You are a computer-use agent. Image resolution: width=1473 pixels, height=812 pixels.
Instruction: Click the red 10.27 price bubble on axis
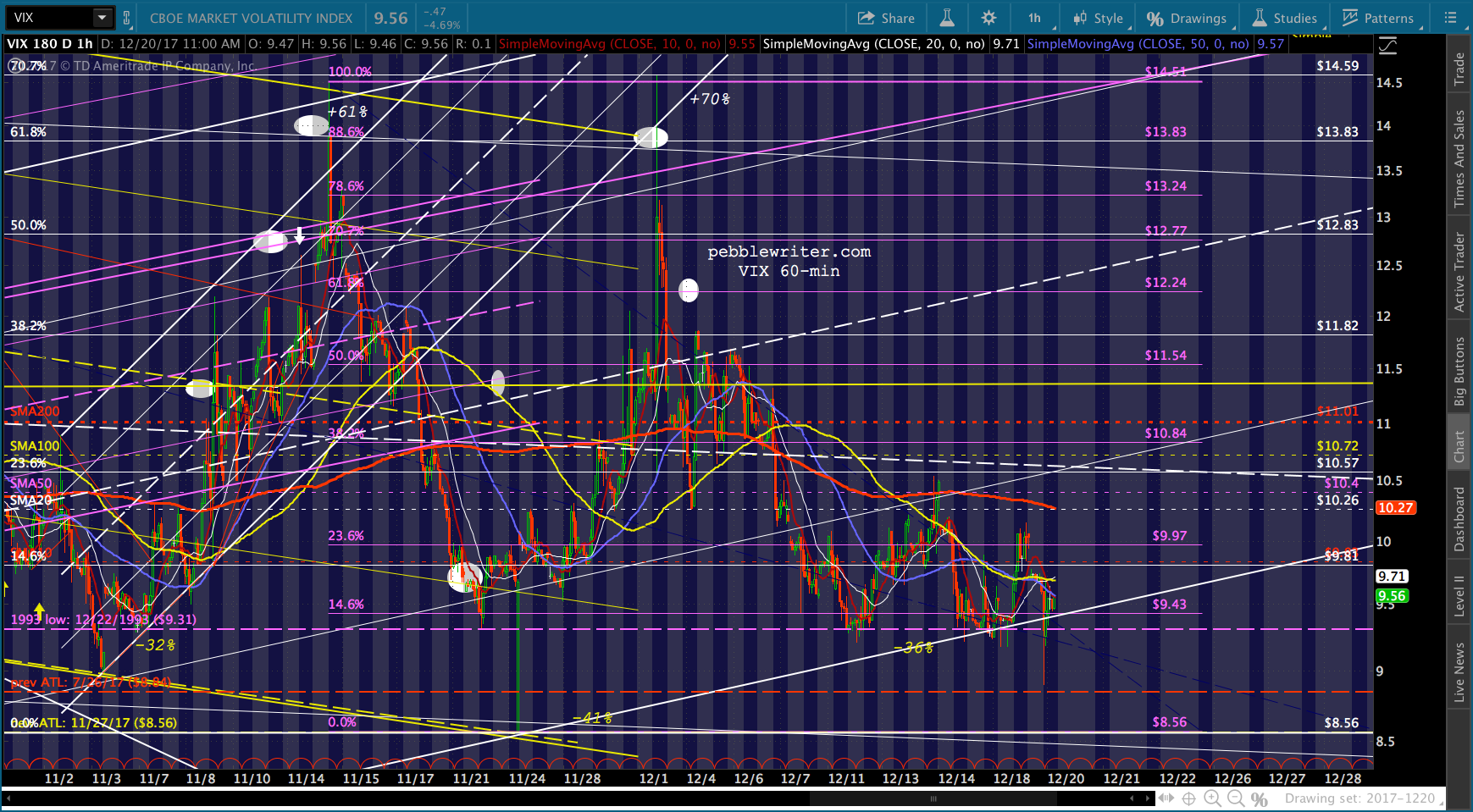pyautogui.click(x=1395, y=508)
